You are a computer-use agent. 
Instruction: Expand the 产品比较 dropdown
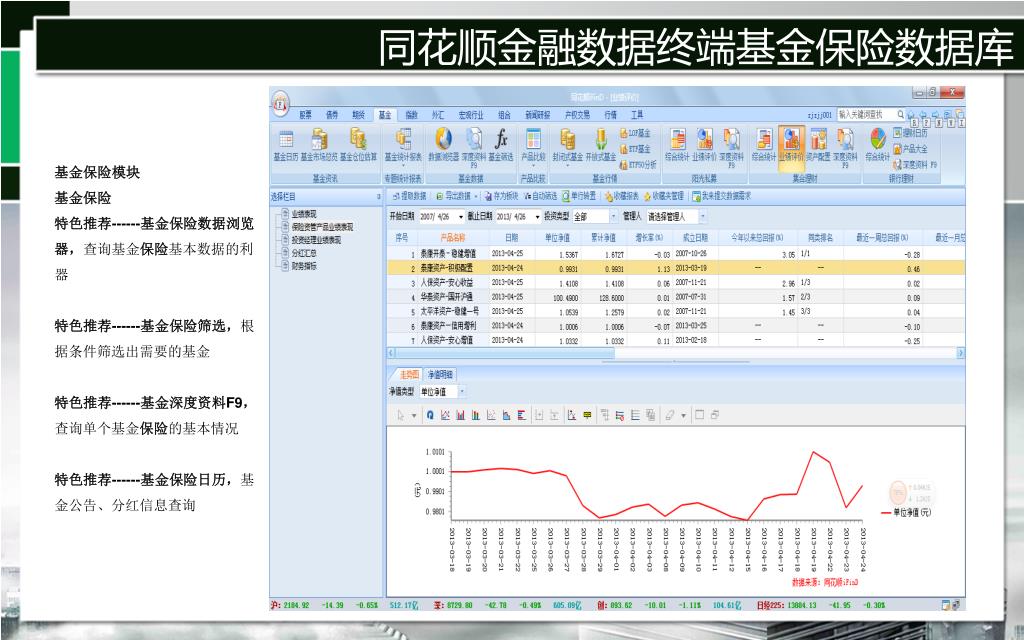click(x=533, y=166)
